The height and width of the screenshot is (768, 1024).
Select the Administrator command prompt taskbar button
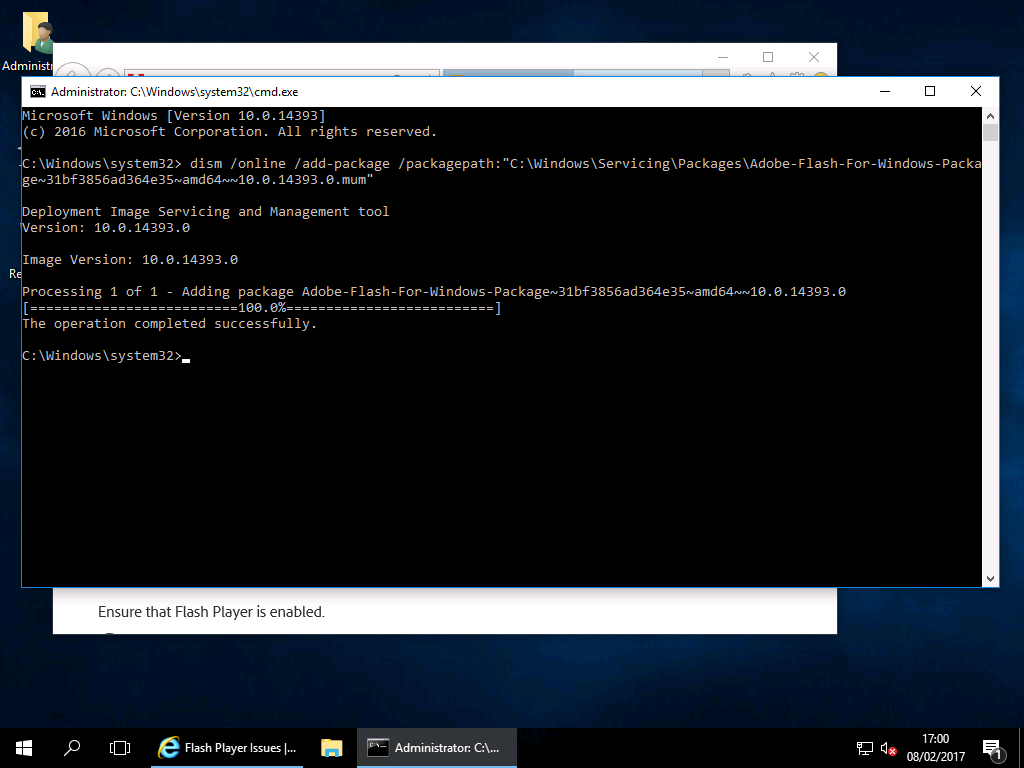(x=437, y=748)
